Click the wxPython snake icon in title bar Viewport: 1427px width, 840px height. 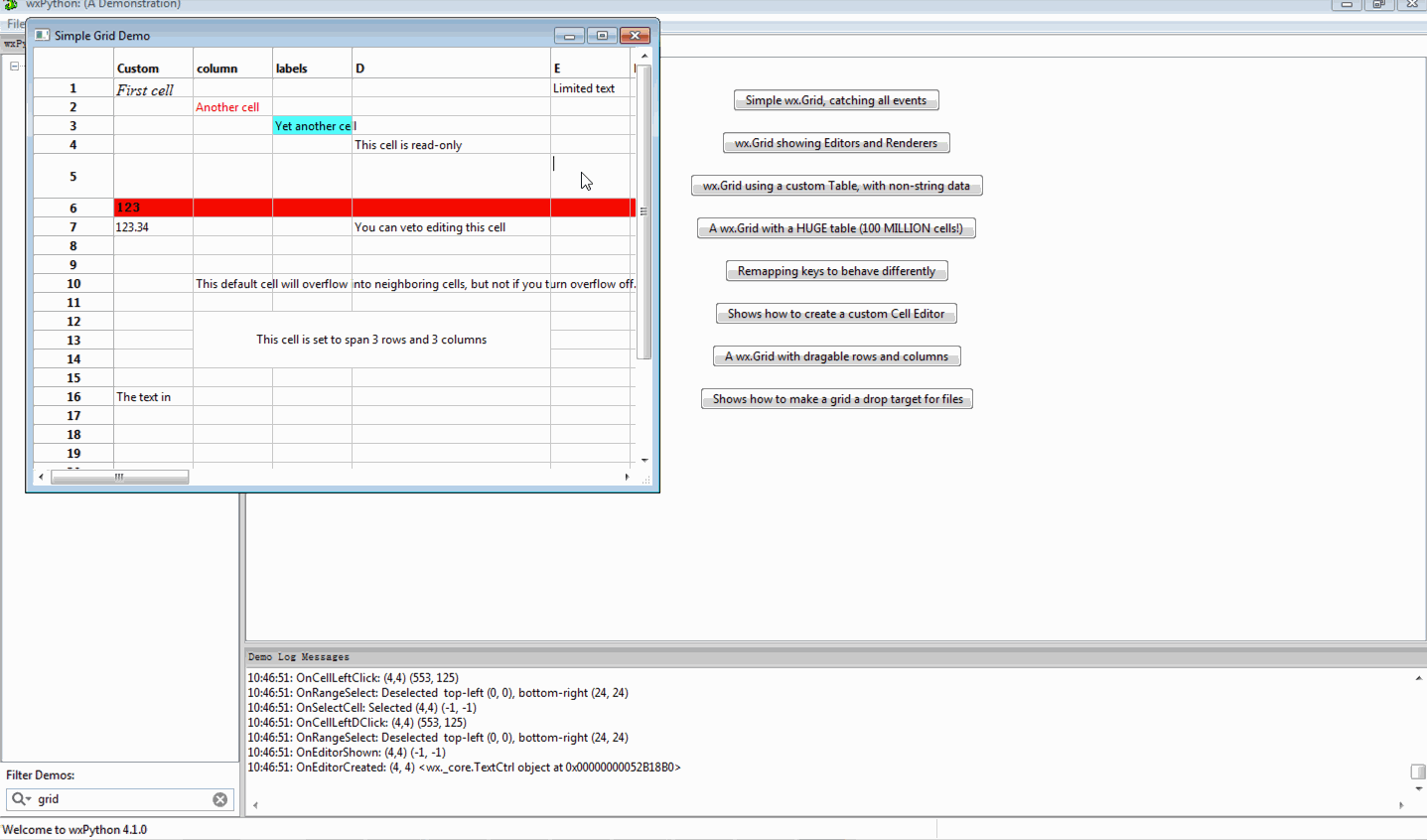tap(9, 4)
